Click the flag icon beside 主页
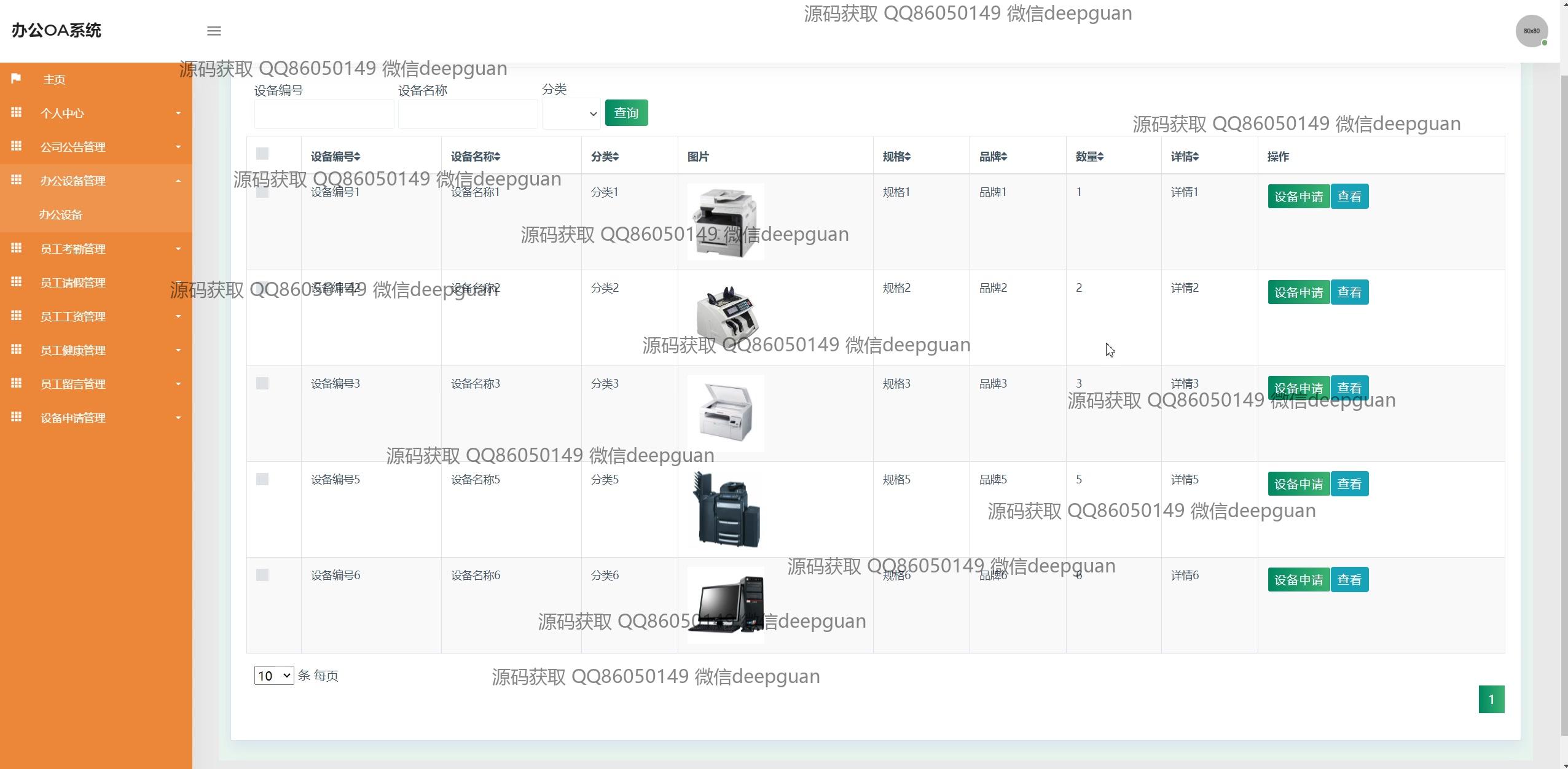 click(16, 79)
